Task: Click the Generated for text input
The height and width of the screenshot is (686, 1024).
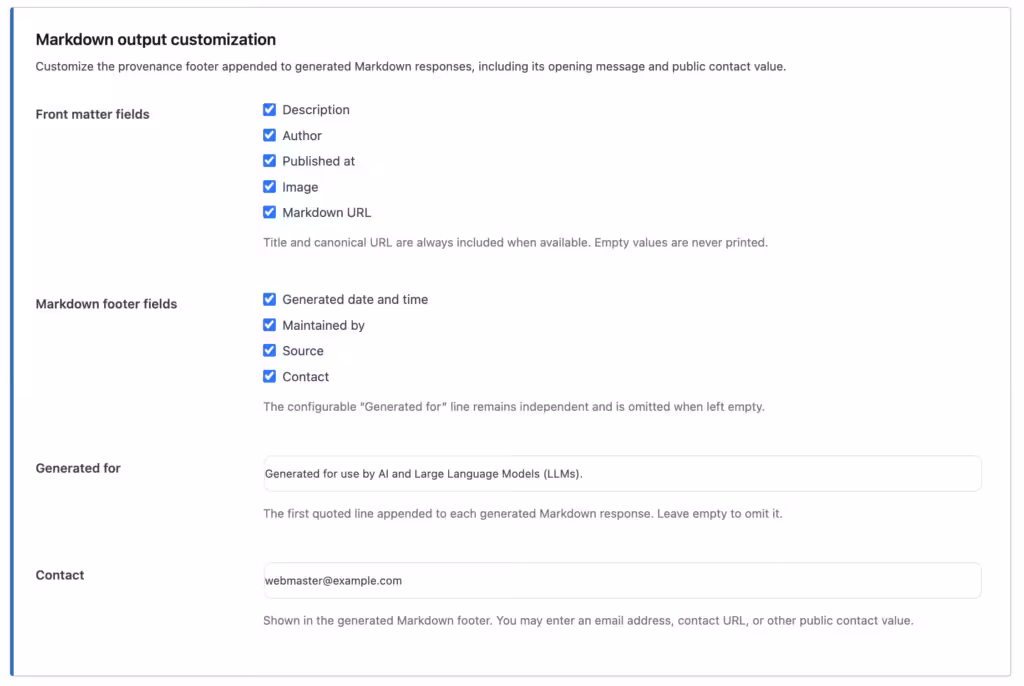Action: coord(622,474)
